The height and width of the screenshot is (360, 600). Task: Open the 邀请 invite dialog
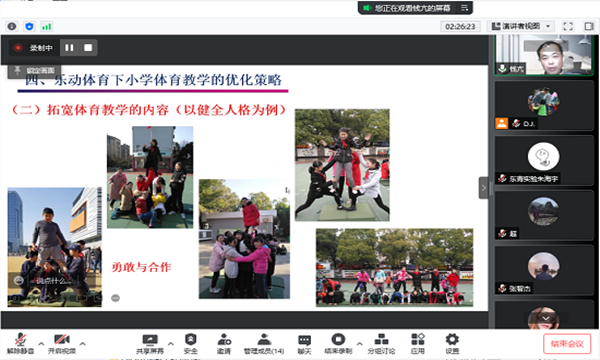pyautogui.click(x=224, y=344)
